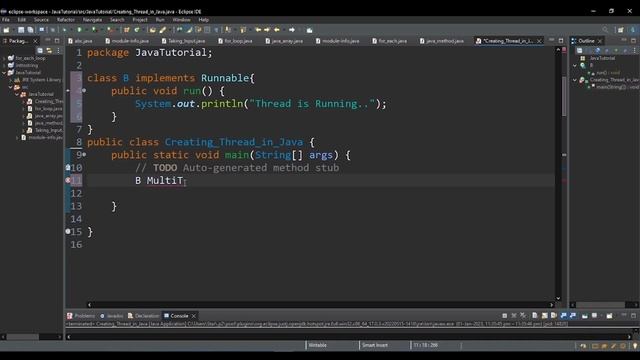Image resolution: width=640 pixels, height=360 pixels.
Task: Click Remove Launch icon in Console toolbar
Action: (514, 316)
